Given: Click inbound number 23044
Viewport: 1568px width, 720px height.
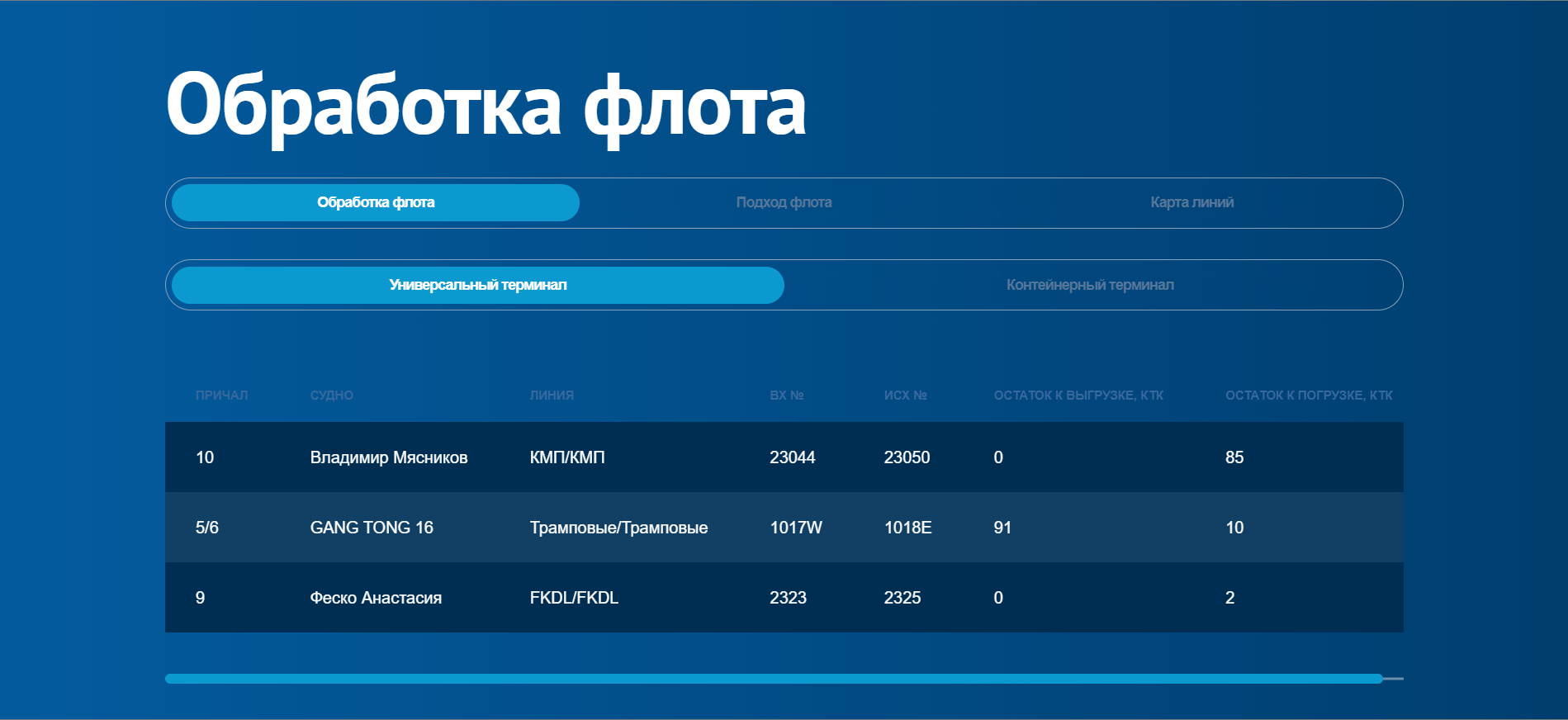Looking at the screenshot, I should [x=793, y=457].
